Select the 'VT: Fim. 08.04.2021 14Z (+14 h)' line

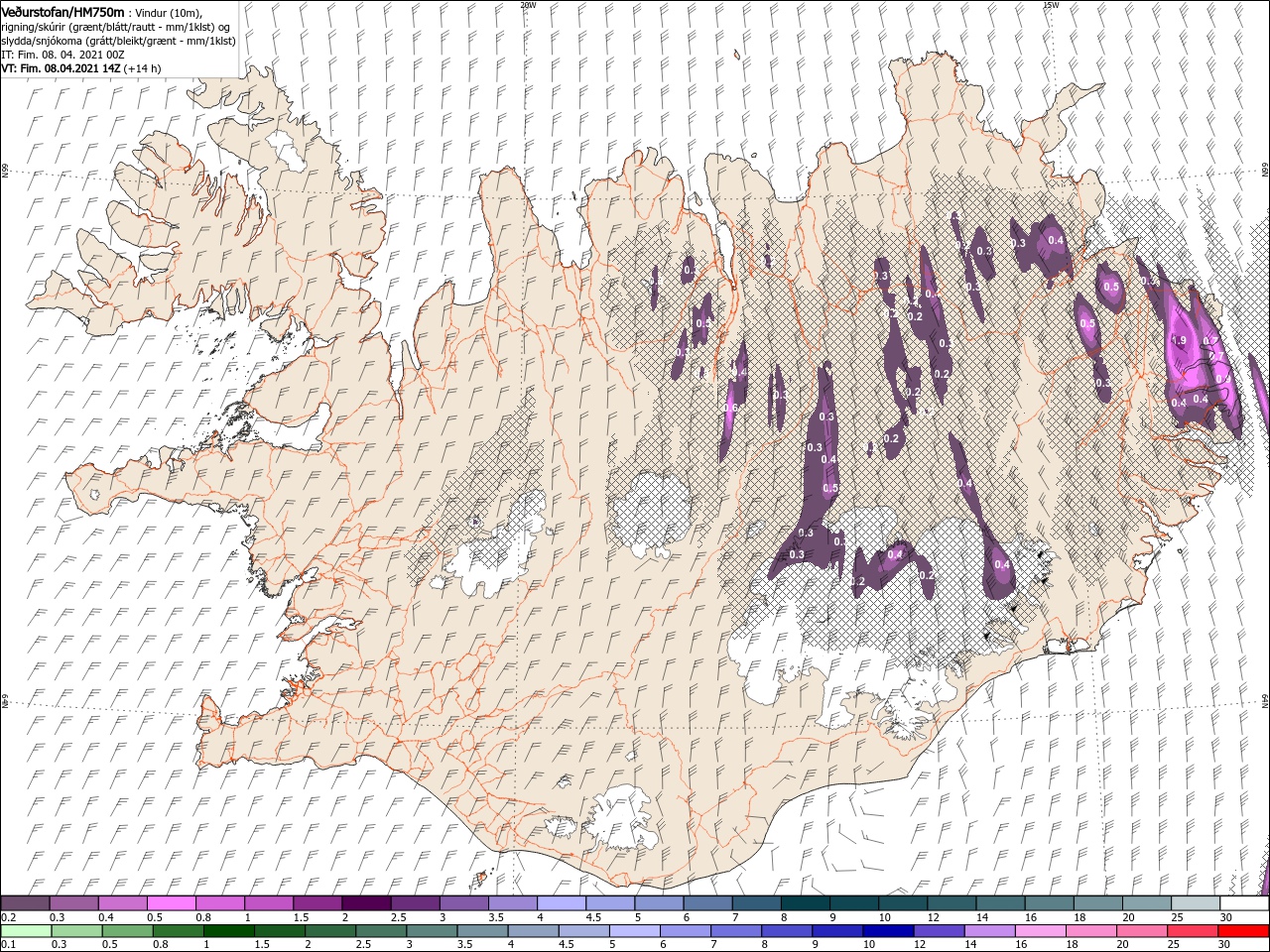pyautogui.click(x=81, y=68)
